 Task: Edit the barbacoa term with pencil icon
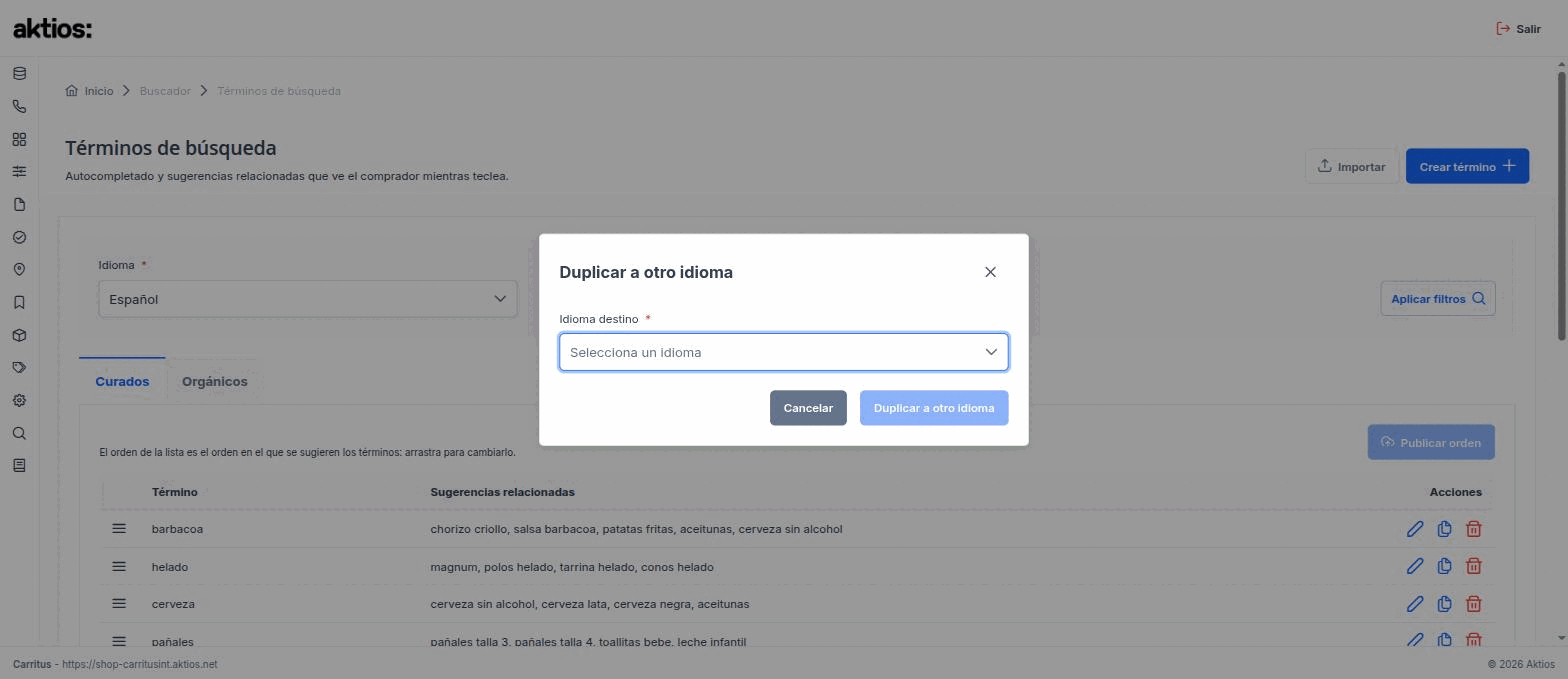coord(1415,529)
